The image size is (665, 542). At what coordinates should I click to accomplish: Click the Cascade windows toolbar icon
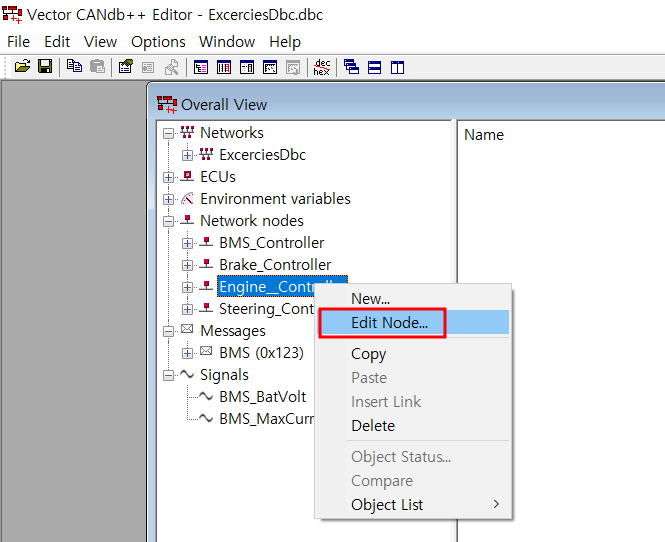(351, 67)
